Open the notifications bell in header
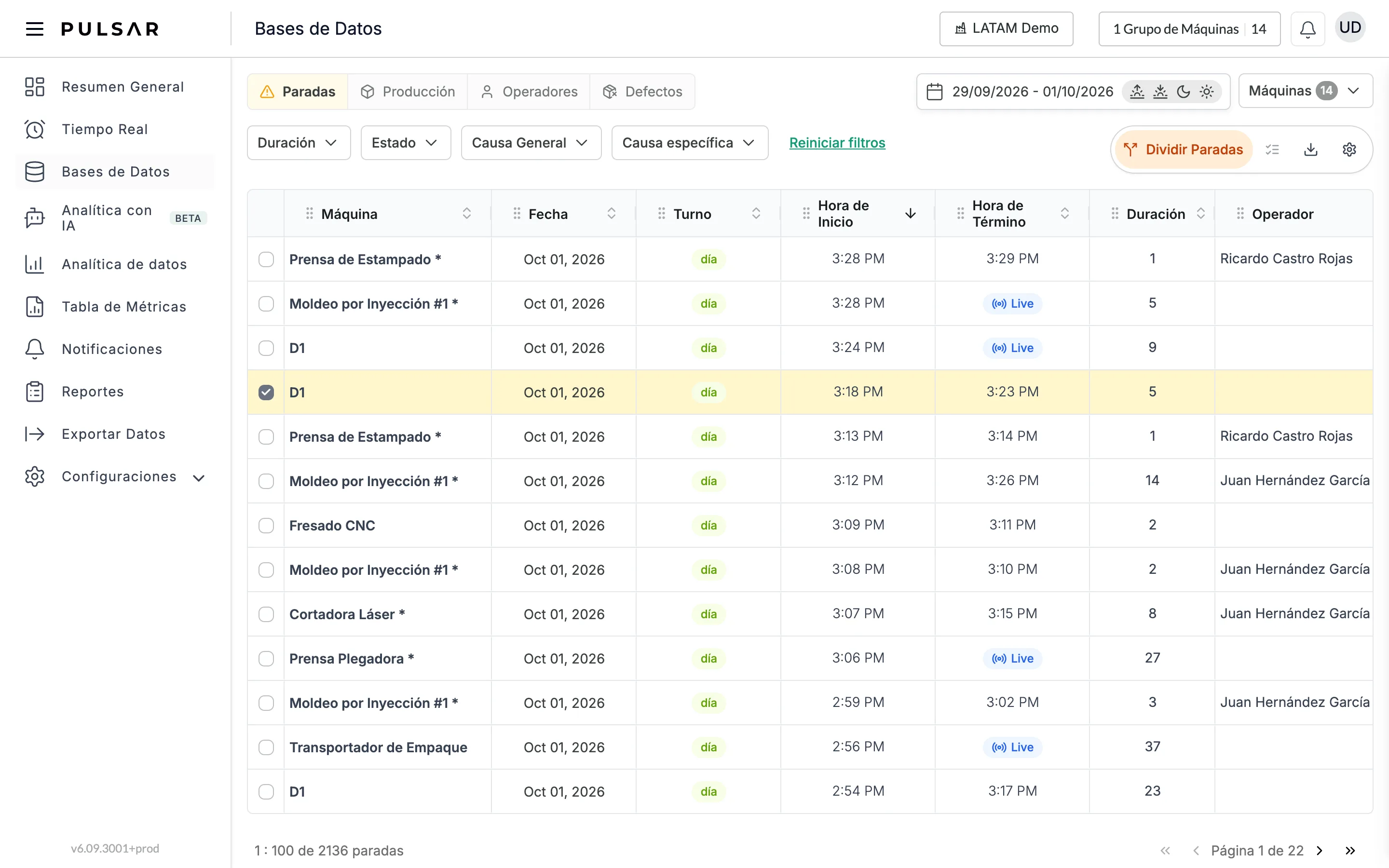 click(1307, 29)
